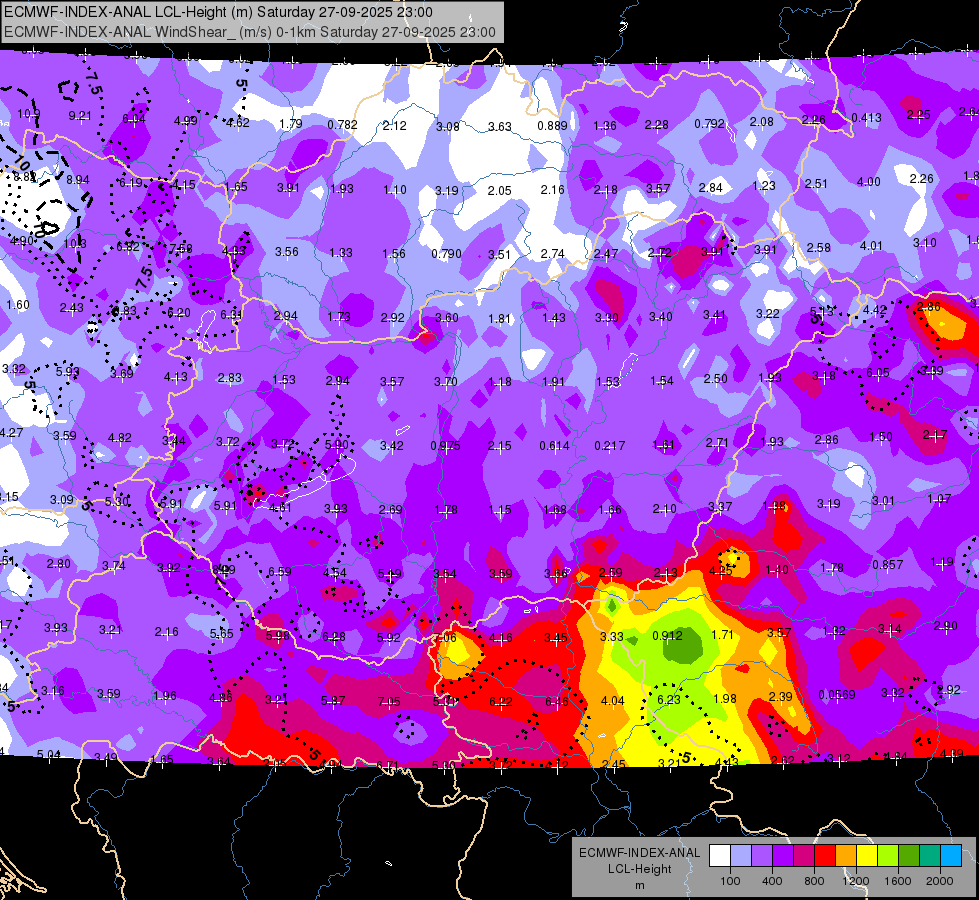
Task: Click the grid value 1.71
Action: [x=722, y=635]
